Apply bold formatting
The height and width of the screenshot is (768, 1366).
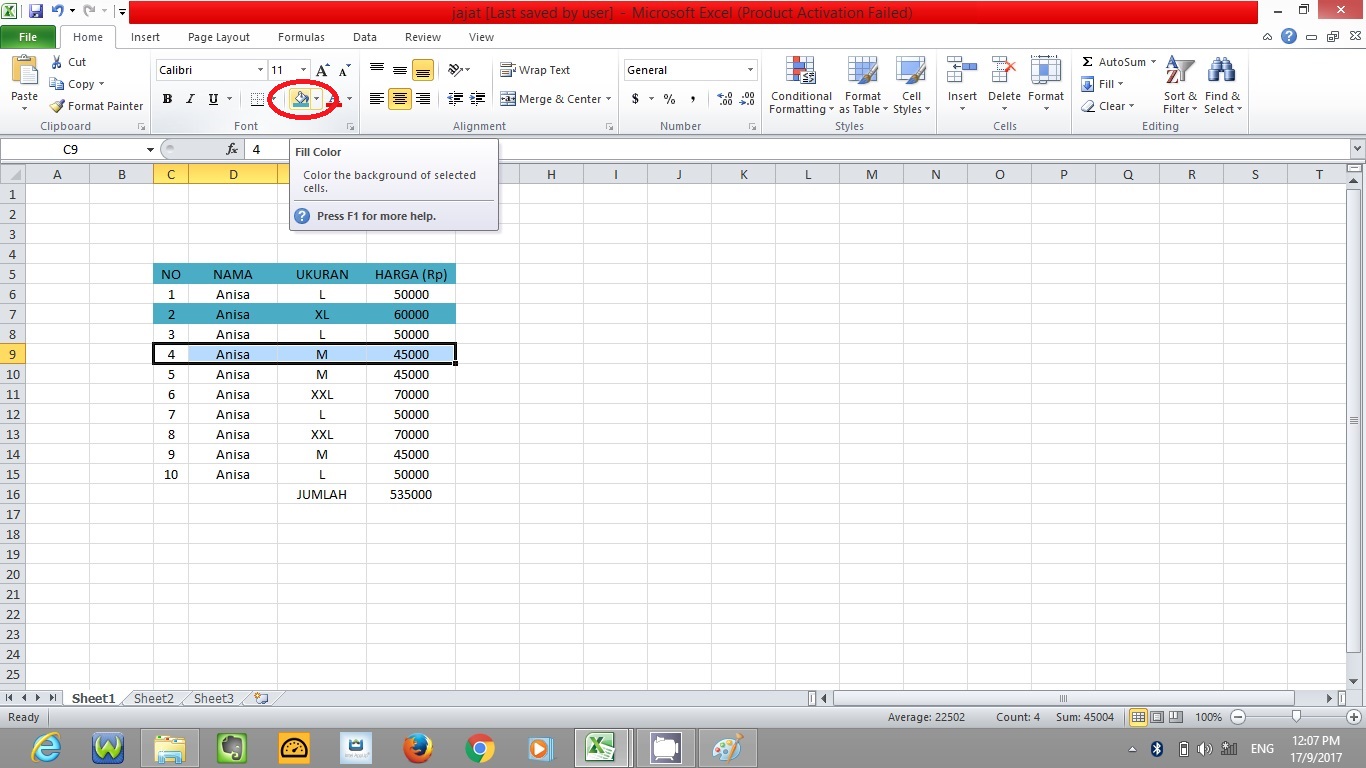167,99
